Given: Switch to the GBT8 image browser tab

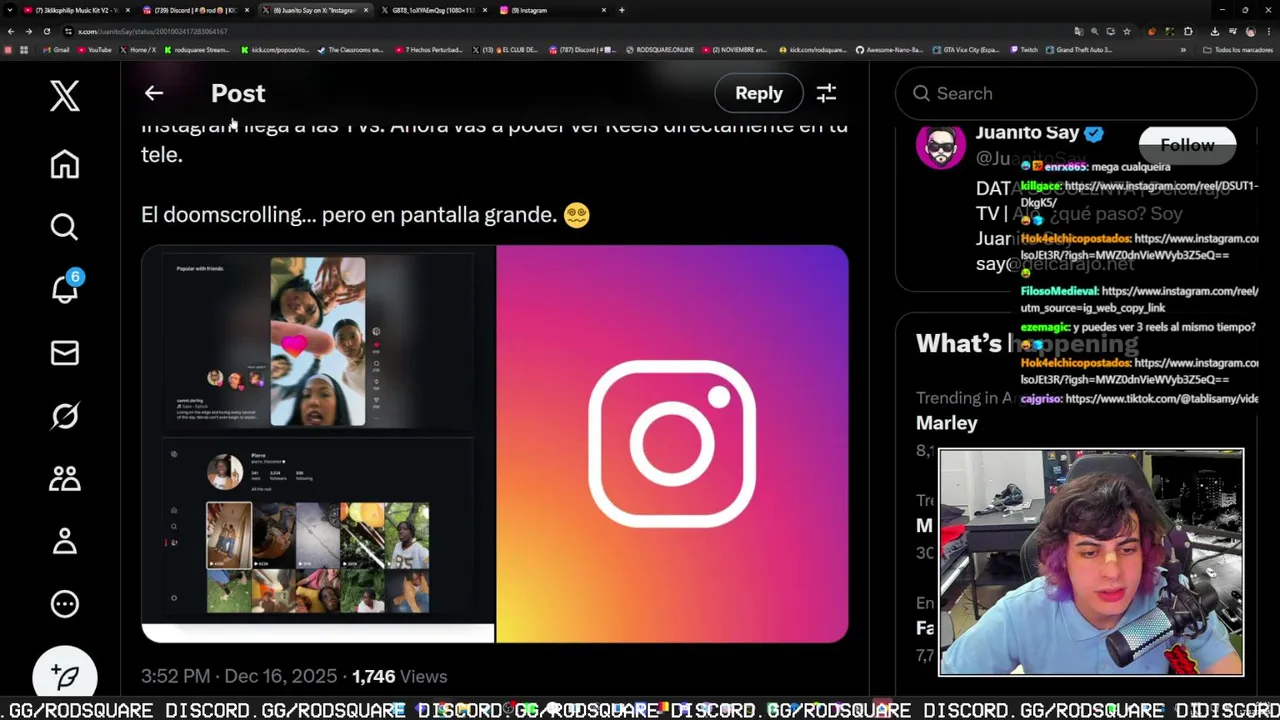Looking at the screenshot, I should [x=433, y=10].
